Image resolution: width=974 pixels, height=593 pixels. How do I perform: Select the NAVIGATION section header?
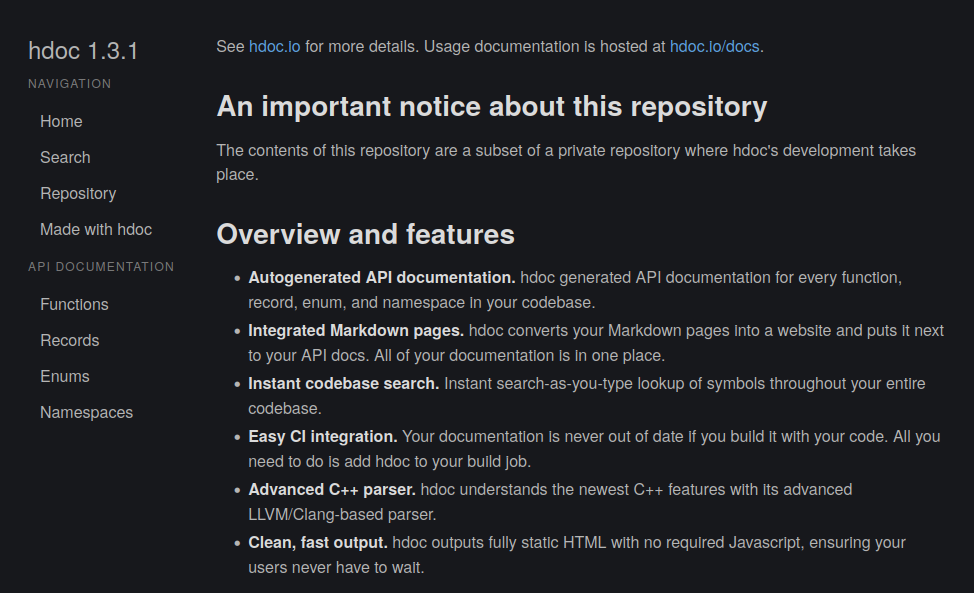point(69,84)
